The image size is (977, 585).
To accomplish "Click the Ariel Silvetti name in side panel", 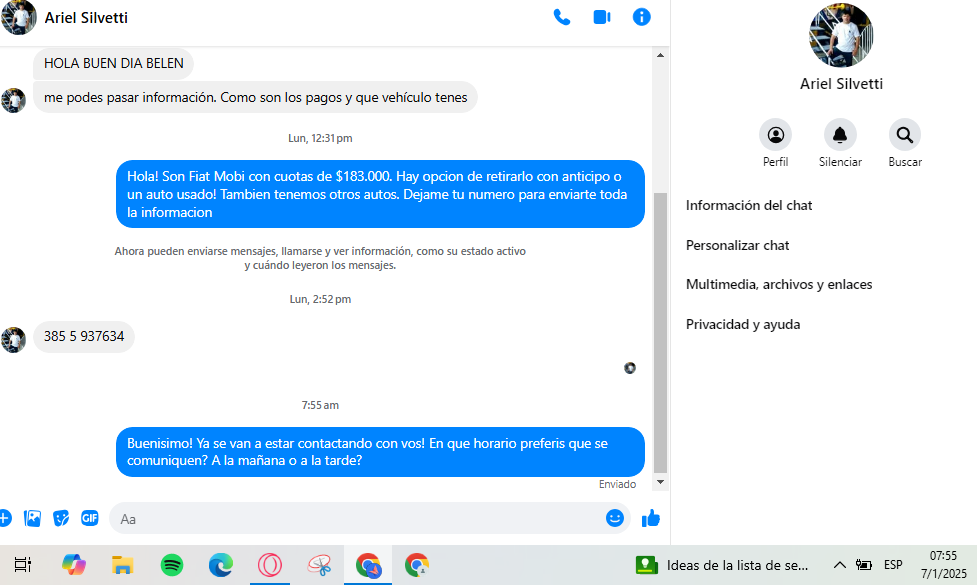I will coord(841,83).
